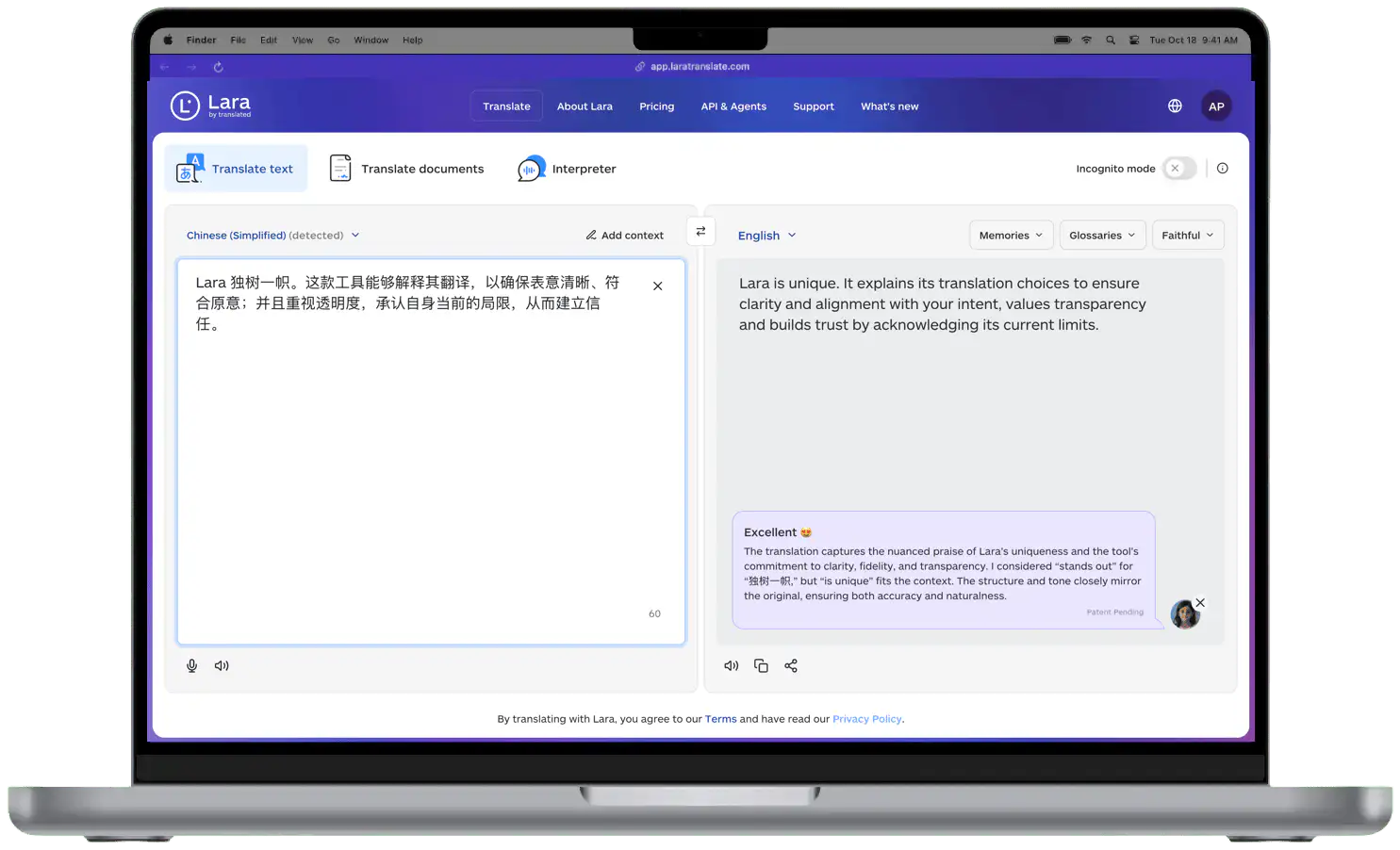Listen to the English translation audio
Viewport: 1400px width, 850px height.
pyautogui.click(x=731, y=666)
